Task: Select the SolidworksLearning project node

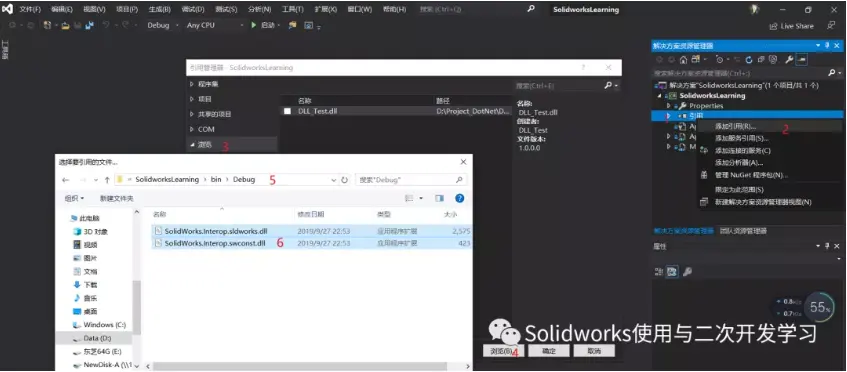Action: [712, 96]
